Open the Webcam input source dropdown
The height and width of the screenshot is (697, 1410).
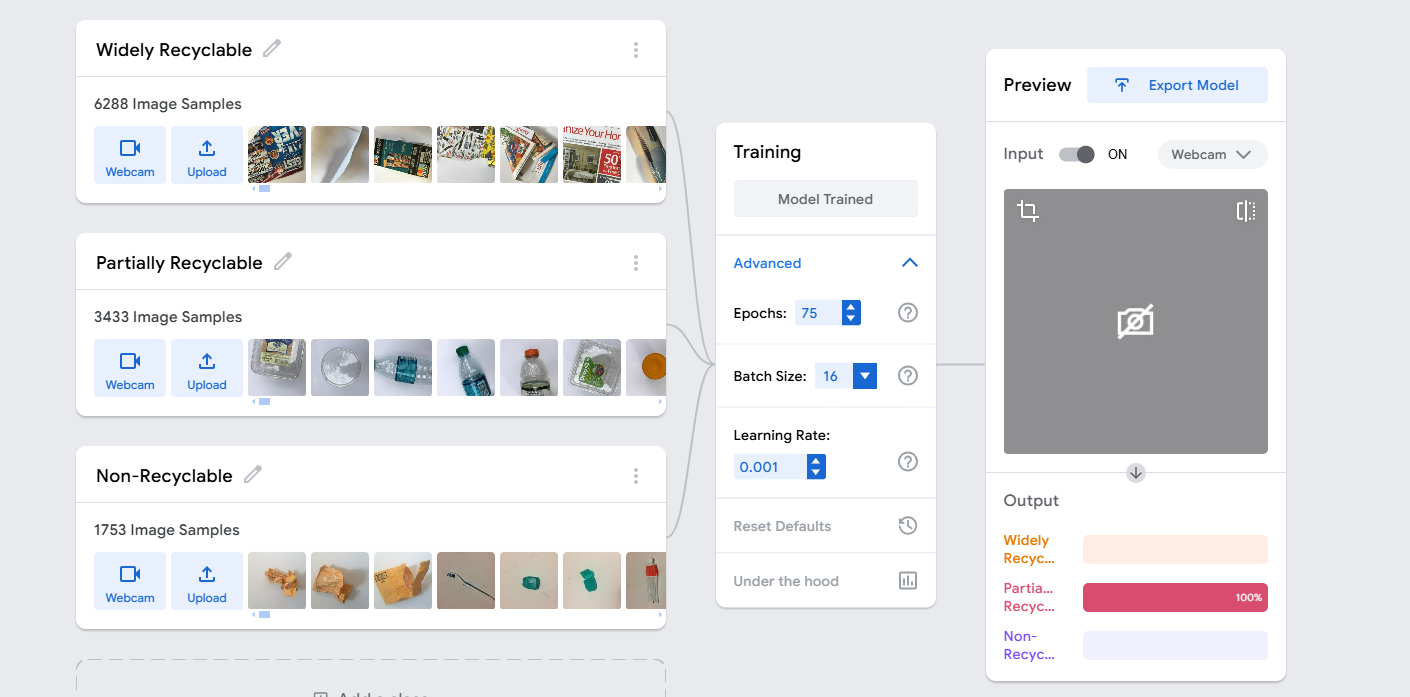(1212, 154)
